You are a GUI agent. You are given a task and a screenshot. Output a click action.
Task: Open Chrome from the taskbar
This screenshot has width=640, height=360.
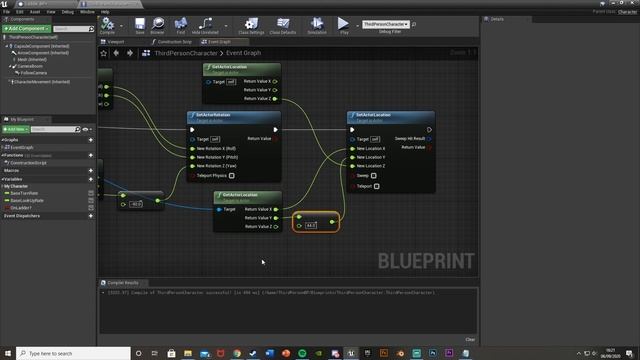237,353
